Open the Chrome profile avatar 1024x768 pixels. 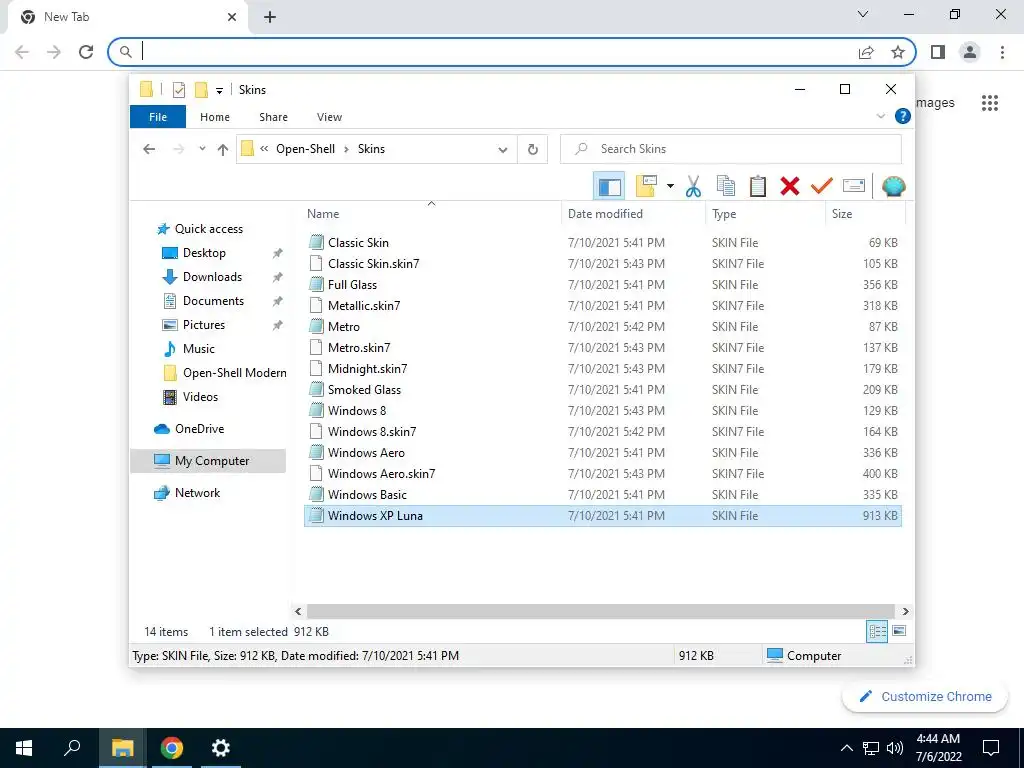pos(970,52)
